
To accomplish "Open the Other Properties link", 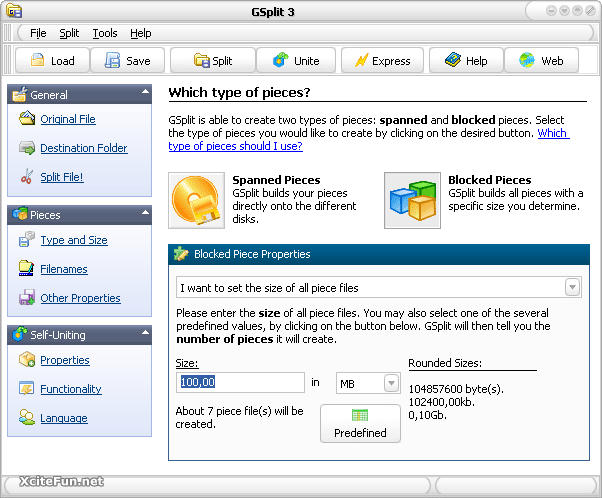I will [80, 298].
